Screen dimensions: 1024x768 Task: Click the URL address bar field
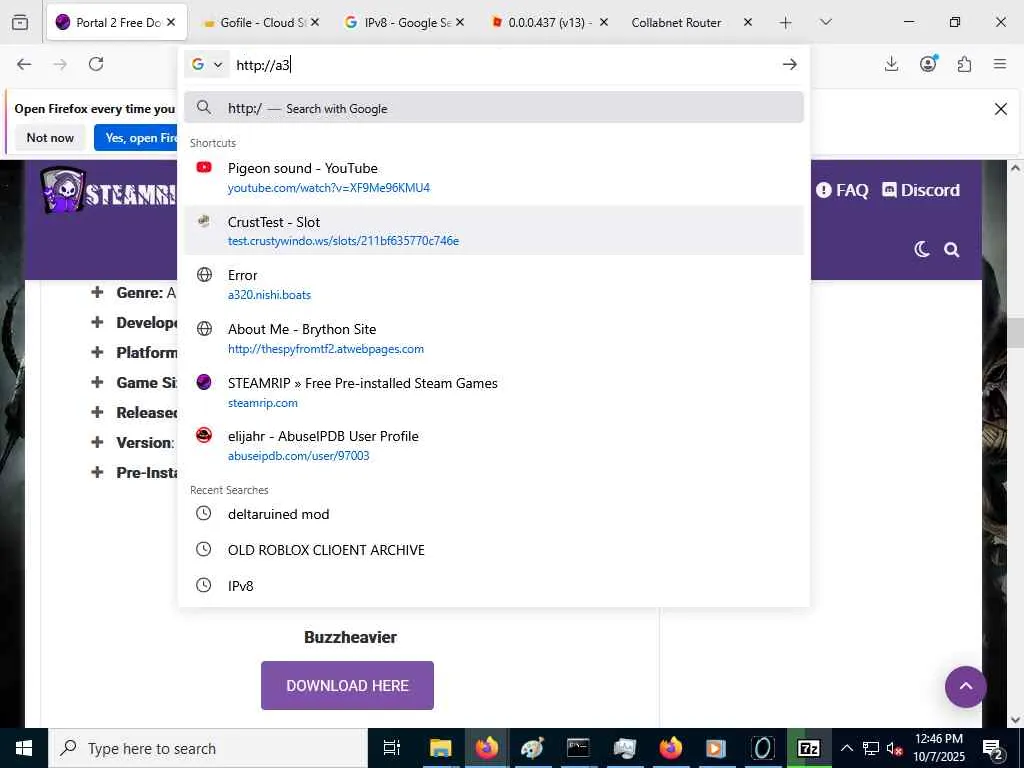point(503,64)
